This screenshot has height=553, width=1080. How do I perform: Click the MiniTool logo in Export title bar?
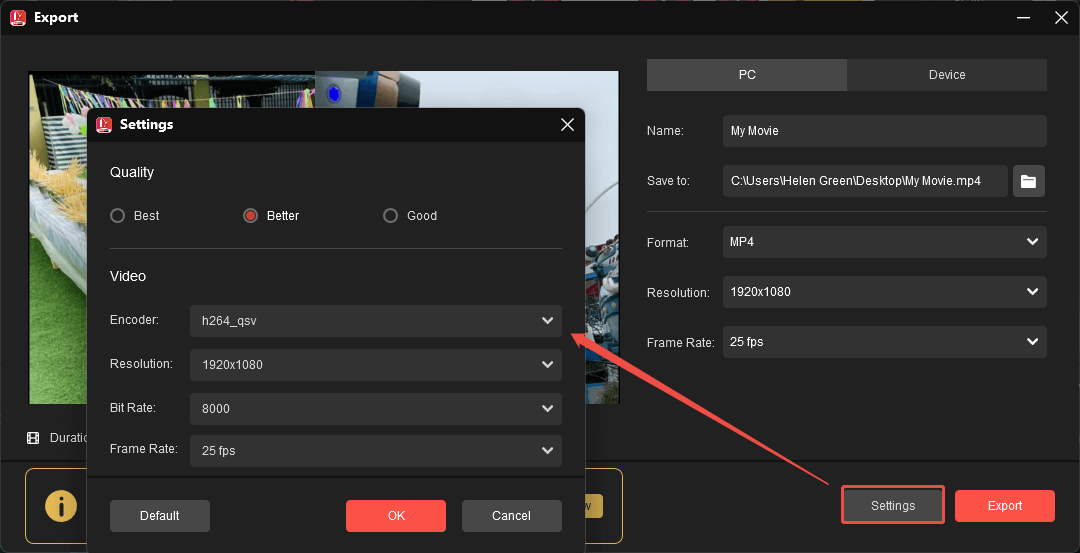[x=18, y=17]
